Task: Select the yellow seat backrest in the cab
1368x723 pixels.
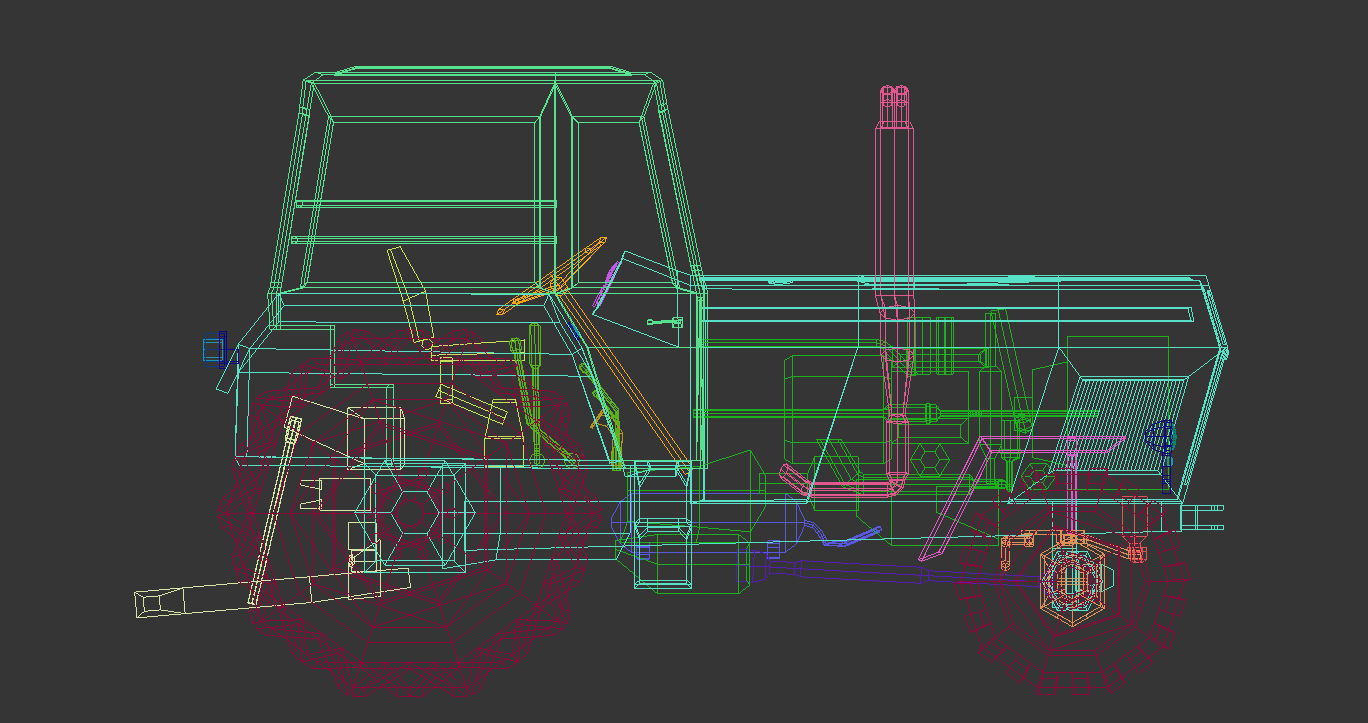Action: click(411, 293)
